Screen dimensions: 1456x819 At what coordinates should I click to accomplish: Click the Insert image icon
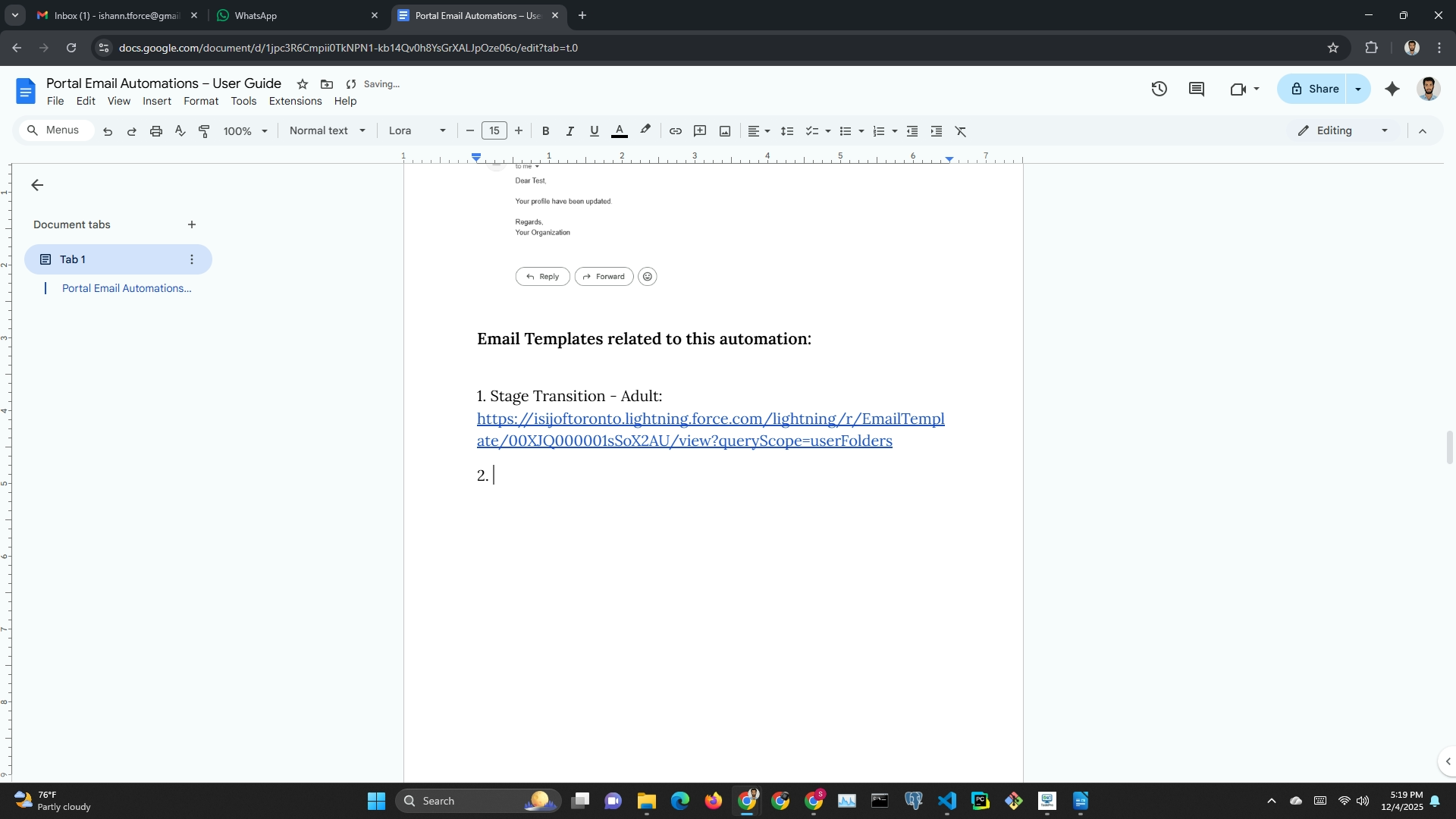point(725,131)
